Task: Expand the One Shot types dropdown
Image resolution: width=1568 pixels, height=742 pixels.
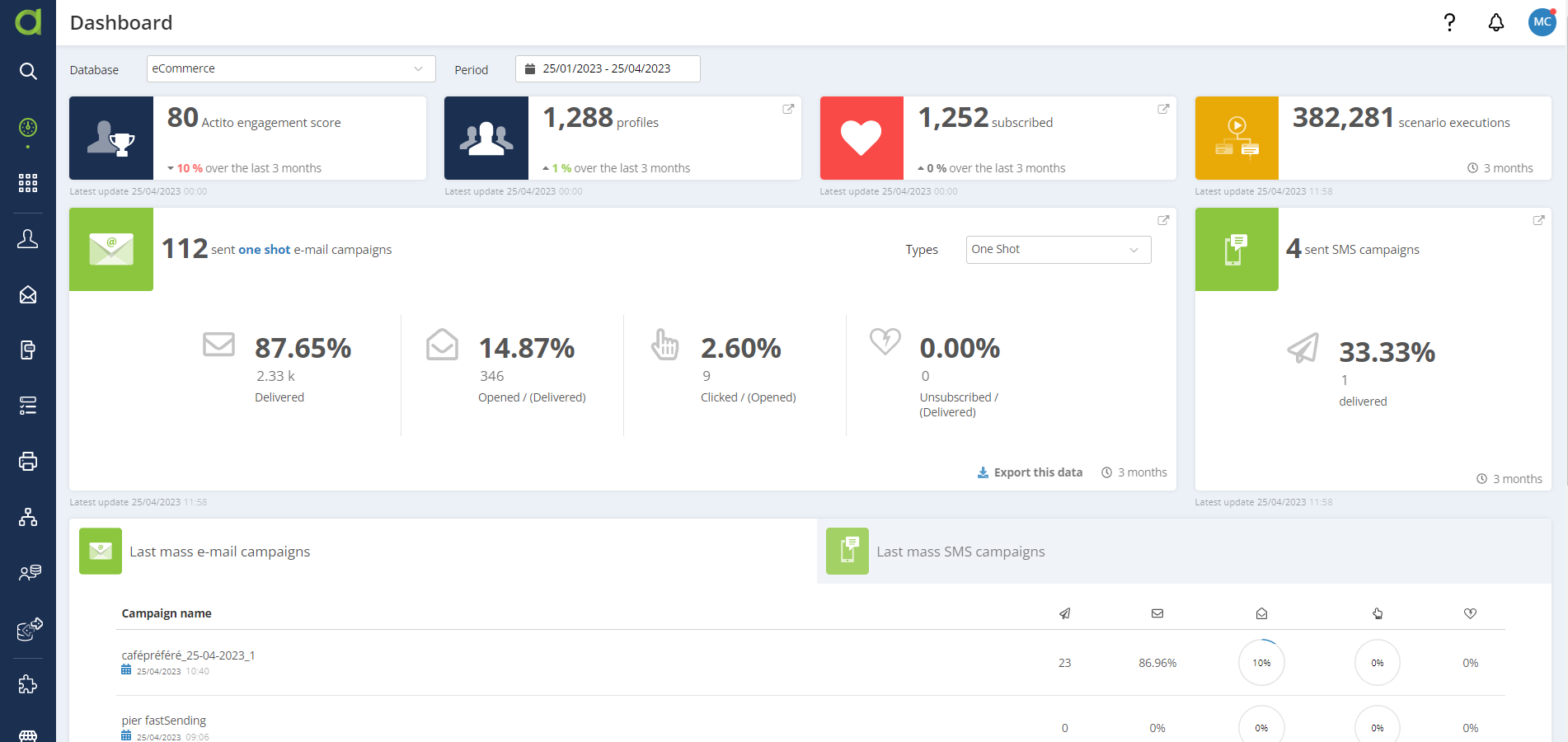Action: [x=1059, y=249]
